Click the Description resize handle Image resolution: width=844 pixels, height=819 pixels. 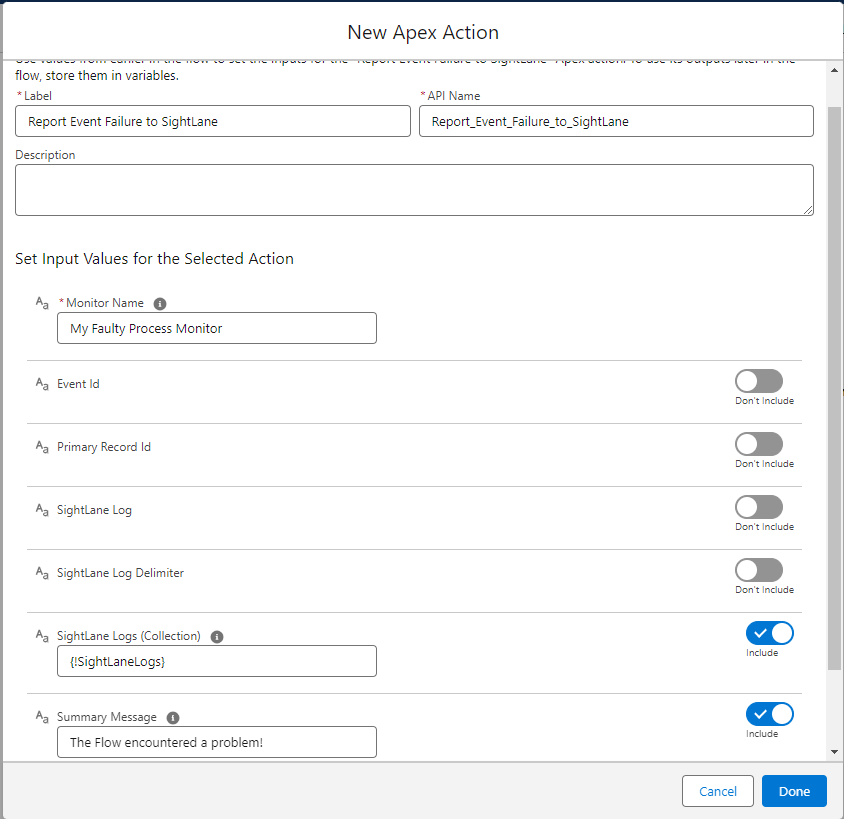[808, 210]
